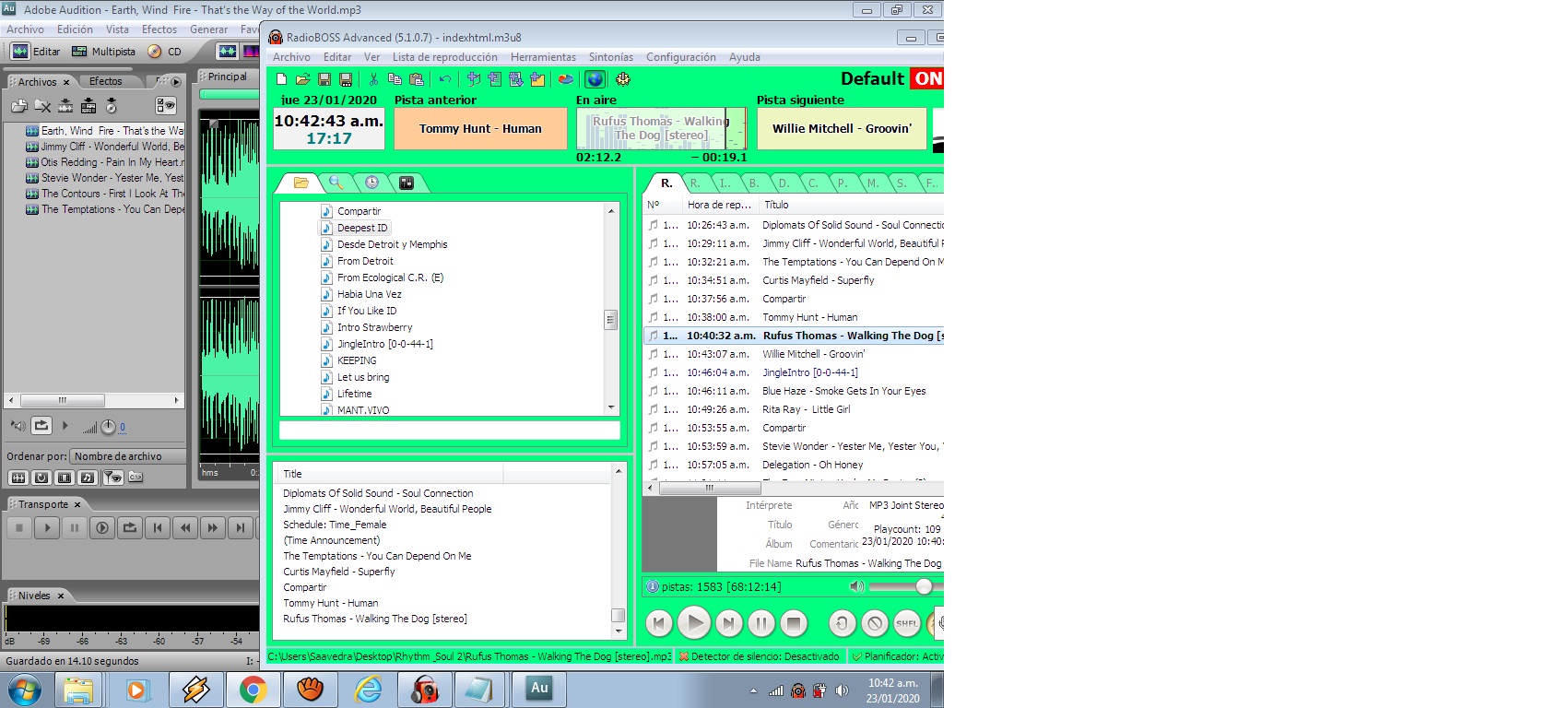Click the On-air track progress waveform bar

pos(661,128)
